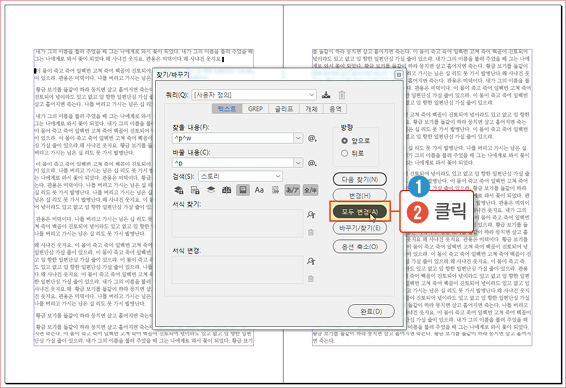Toggle whole word icon
The width and height of the screenshot is (566, 388).
coord(275,190)
